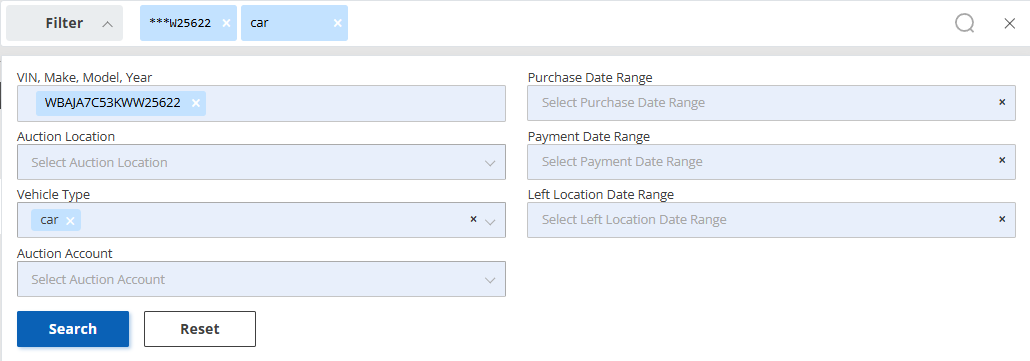Image resolution: width=1030 pixels, height=361 pixels.
Task: Remove the ***W25622 filter chip
Action: click(226, 23)
